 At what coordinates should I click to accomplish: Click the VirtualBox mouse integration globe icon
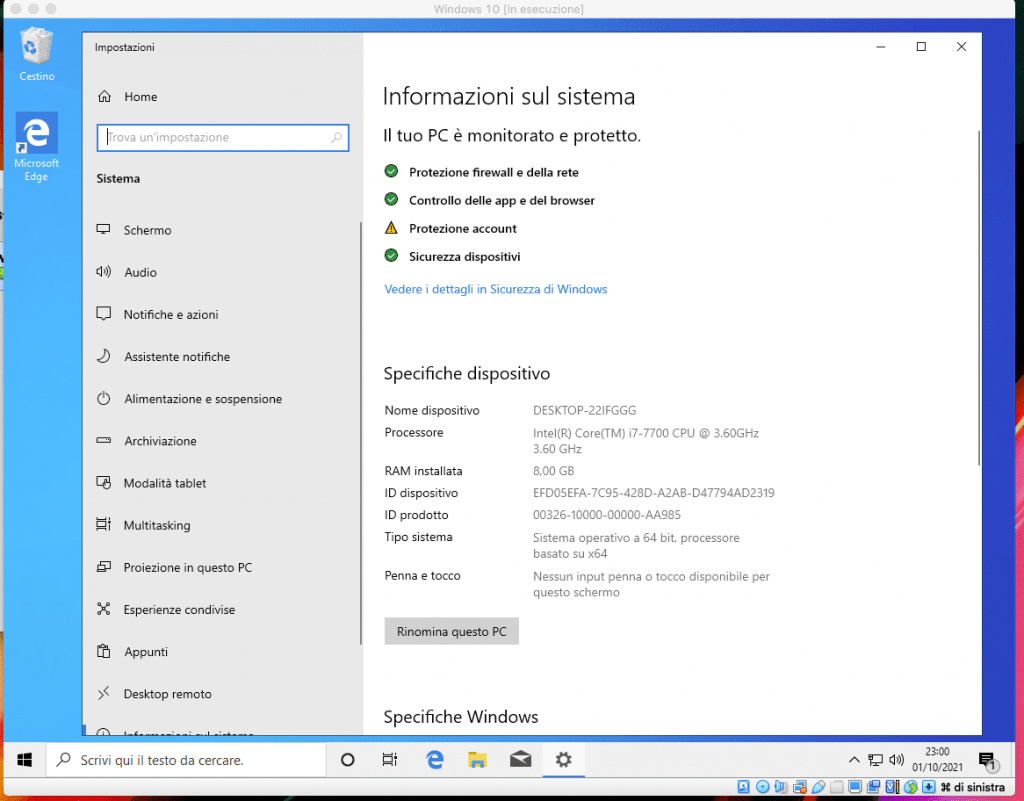pos(910,787)
